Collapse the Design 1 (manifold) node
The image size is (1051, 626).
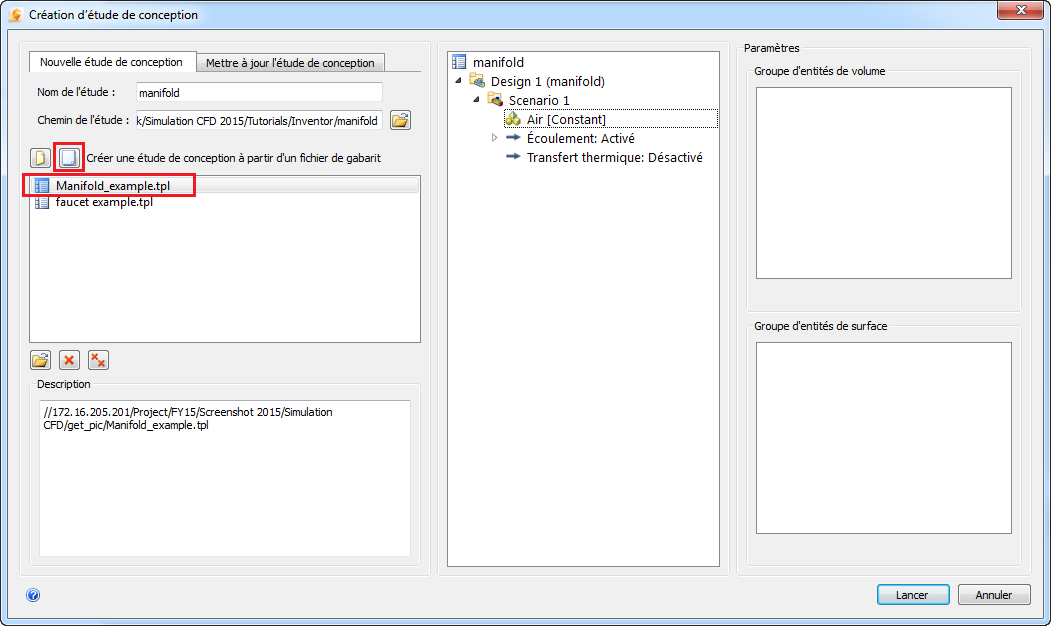[458, 81]
